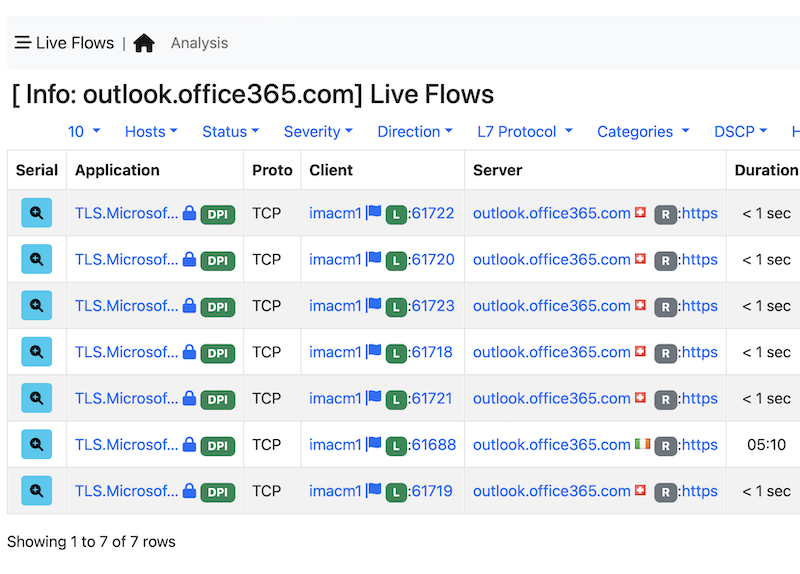Go to the home icon
Image resolution: width=800 pixels, height=574 pixels.
point(144,43)
